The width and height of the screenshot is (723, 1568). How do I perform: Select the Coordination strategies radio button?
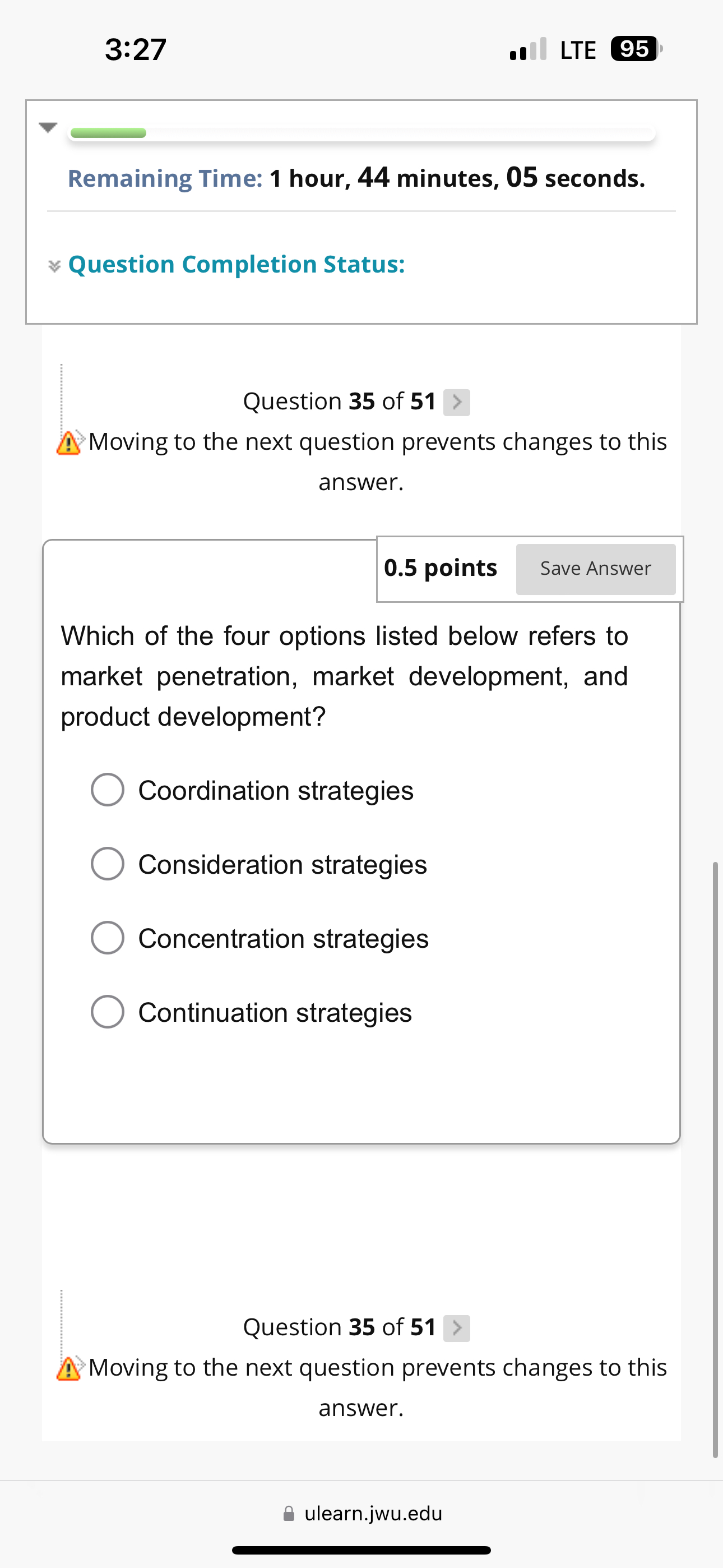pos(108,790)
